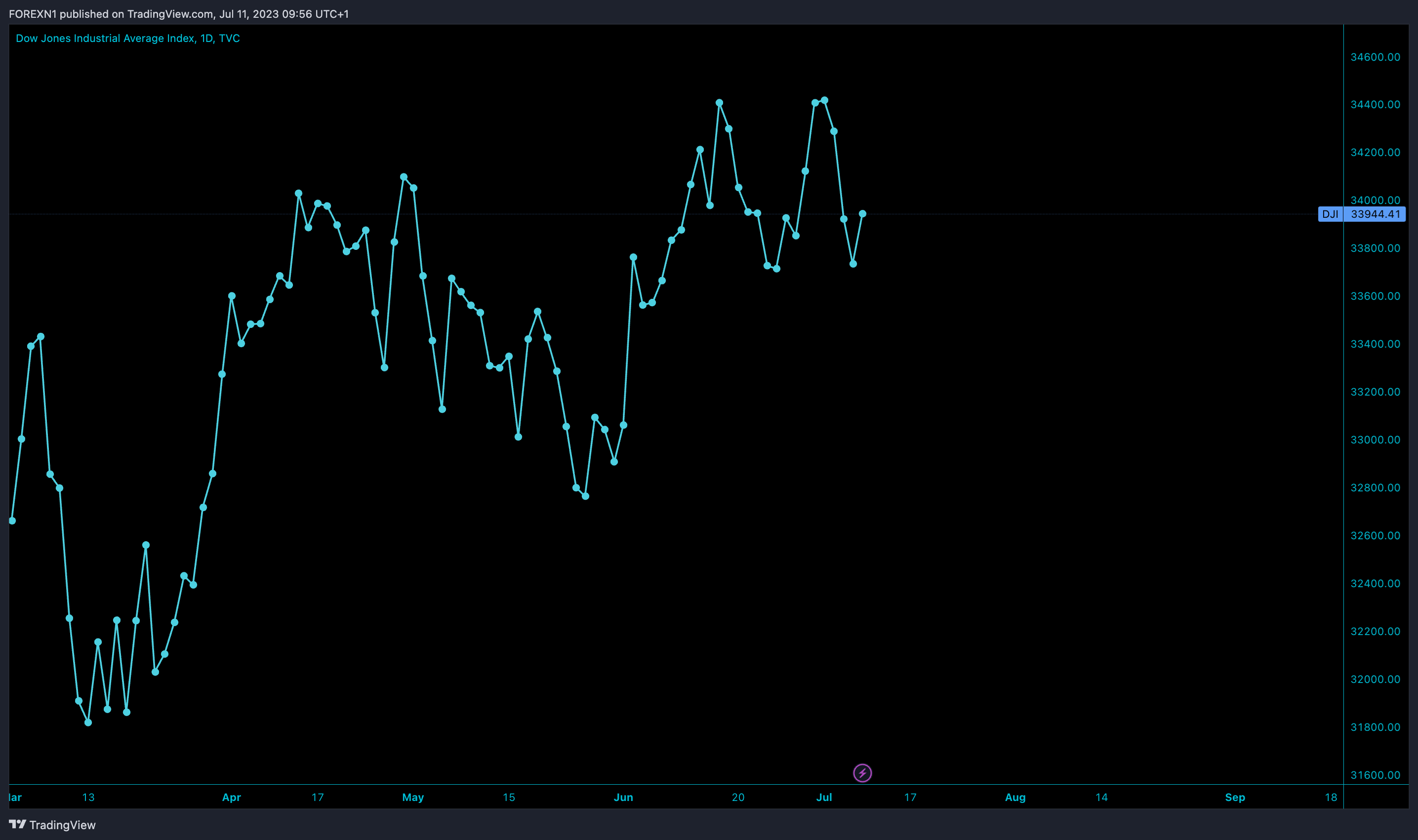Click the 20 date label on time axis
This screenshot has height=840, width=1418.
click(x=738, y=797)
